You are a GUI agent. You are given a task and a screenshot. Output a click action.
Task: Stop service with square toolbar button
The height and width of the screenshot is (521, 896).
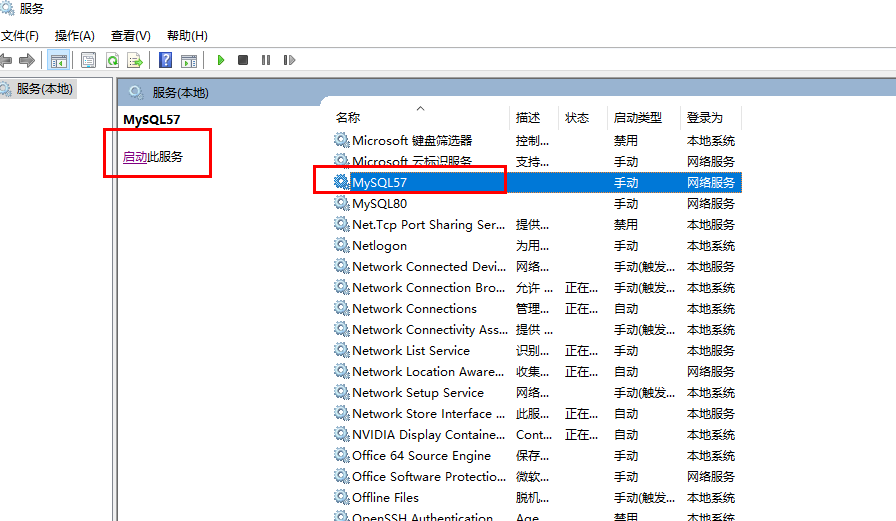[x=243, y=60]
